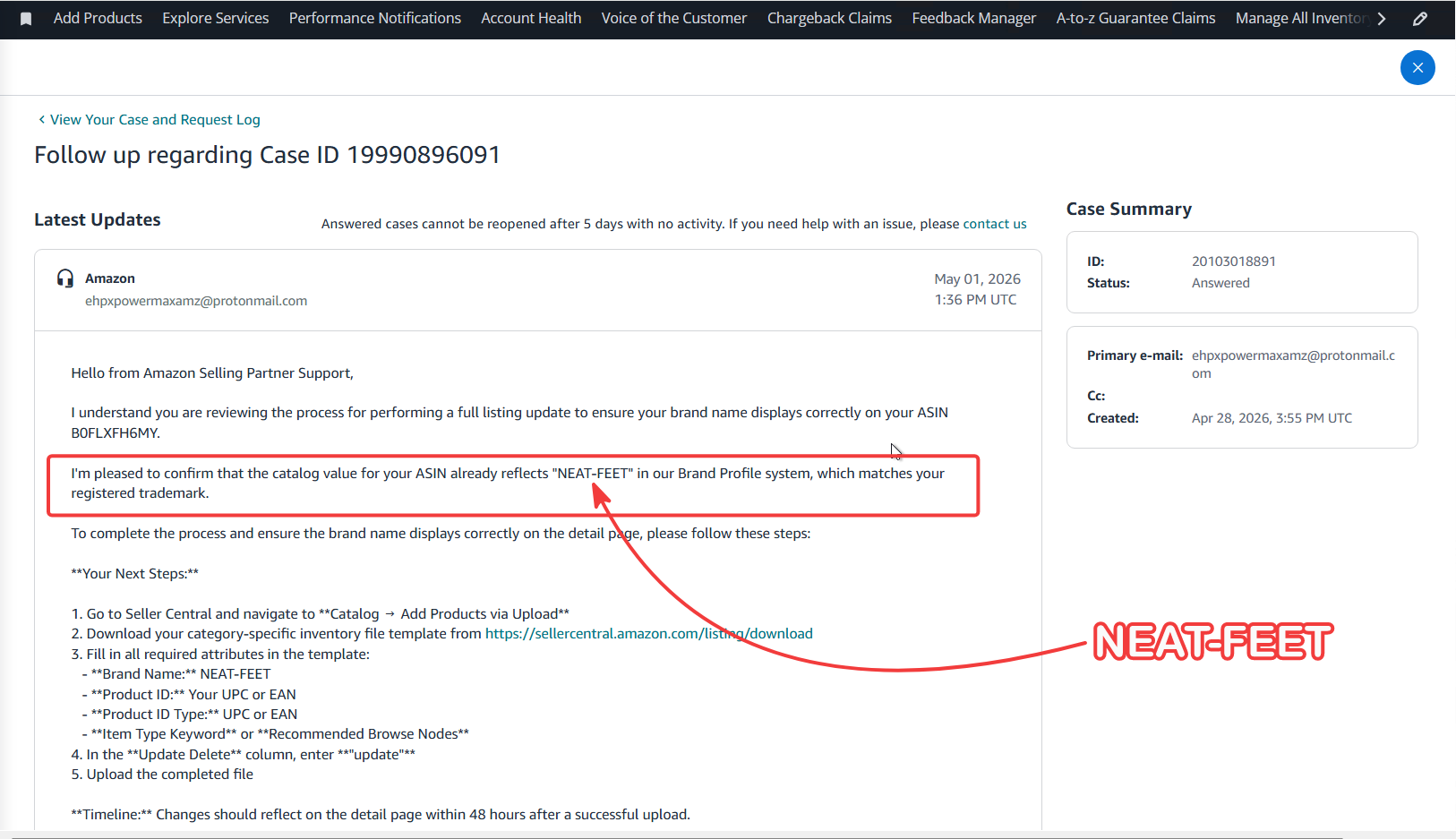Open the sellercentral listing download link

point(649,634)
